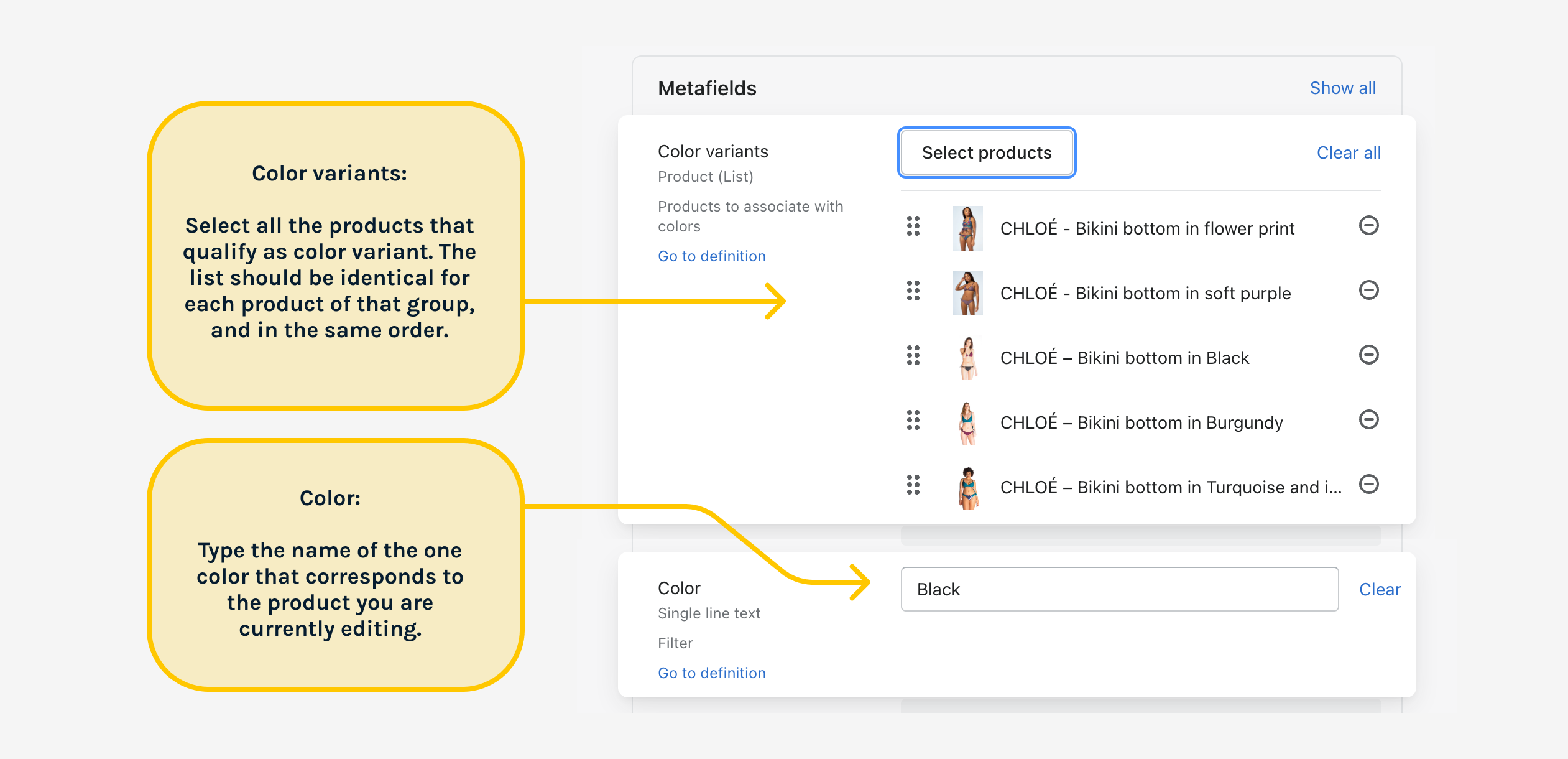The width and height of the screenshot is (1568, 759).
Task: Open Burgundy bikini bottom thumbnail
Action: 967,422
